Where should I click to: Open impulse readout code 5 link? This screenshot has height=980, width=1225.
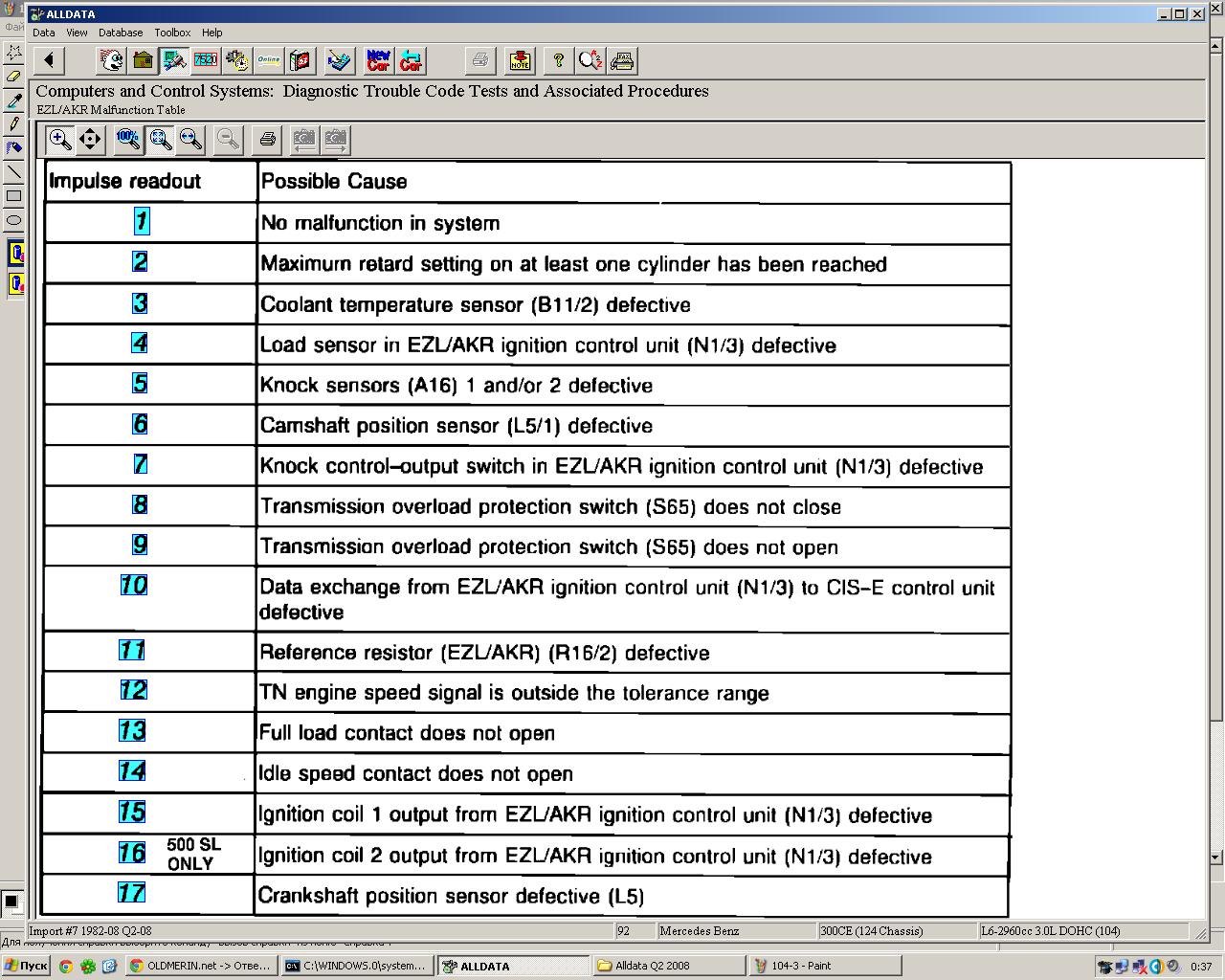[140, 384]
